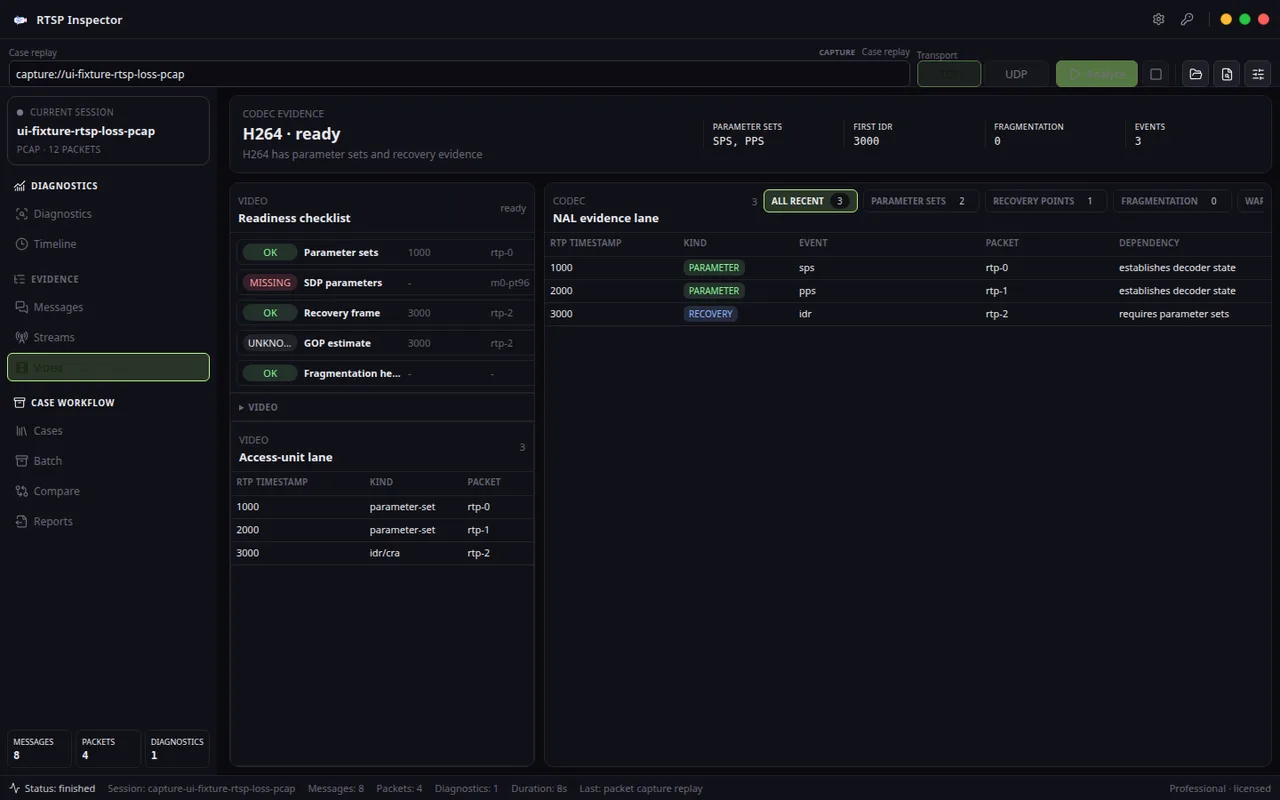Click the Messages chat icon
1280x800 pixels.
(x=22, y=307)
